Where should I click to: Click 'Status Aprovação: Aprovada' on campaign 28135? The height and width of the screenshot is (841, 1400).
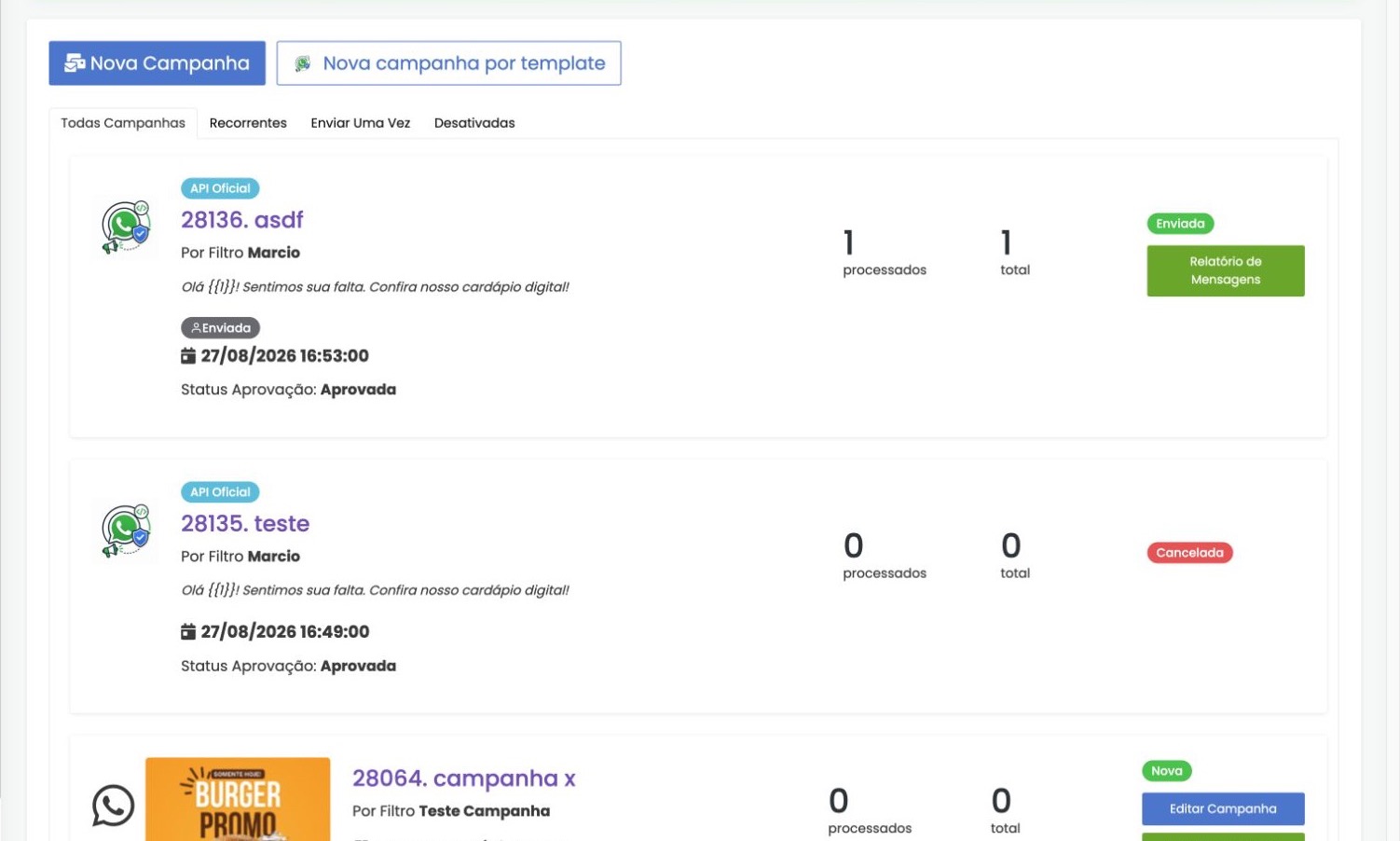[x=289, y=666]
